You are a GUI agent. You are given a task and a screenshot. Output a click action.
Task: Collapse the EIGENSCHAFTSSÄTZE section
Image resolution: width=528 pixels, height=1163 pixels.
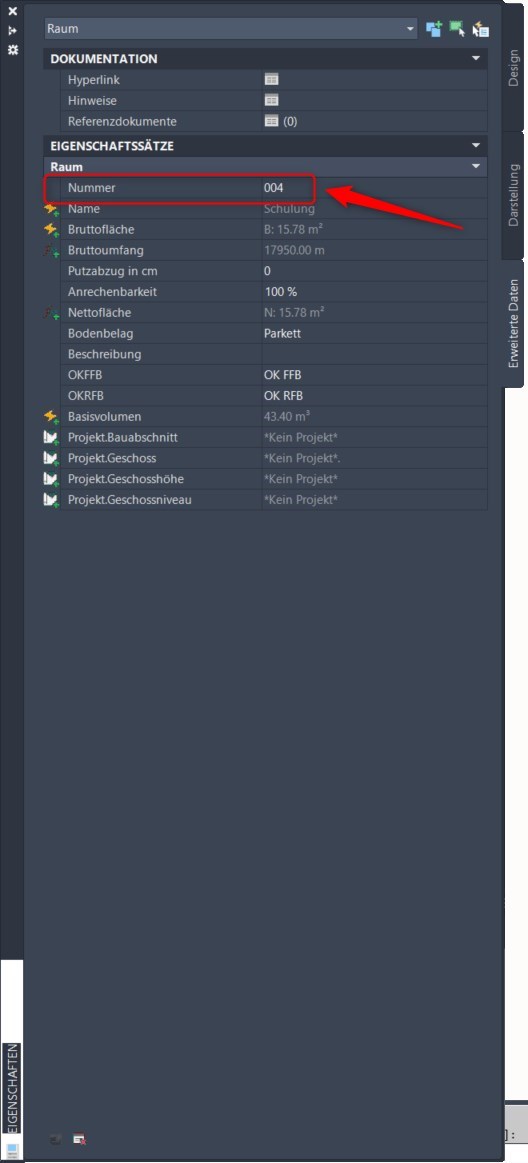476,145
